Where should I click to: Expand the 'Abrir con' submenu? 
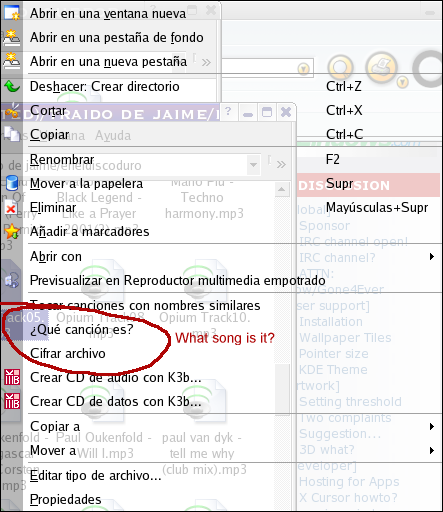(221, 257)
